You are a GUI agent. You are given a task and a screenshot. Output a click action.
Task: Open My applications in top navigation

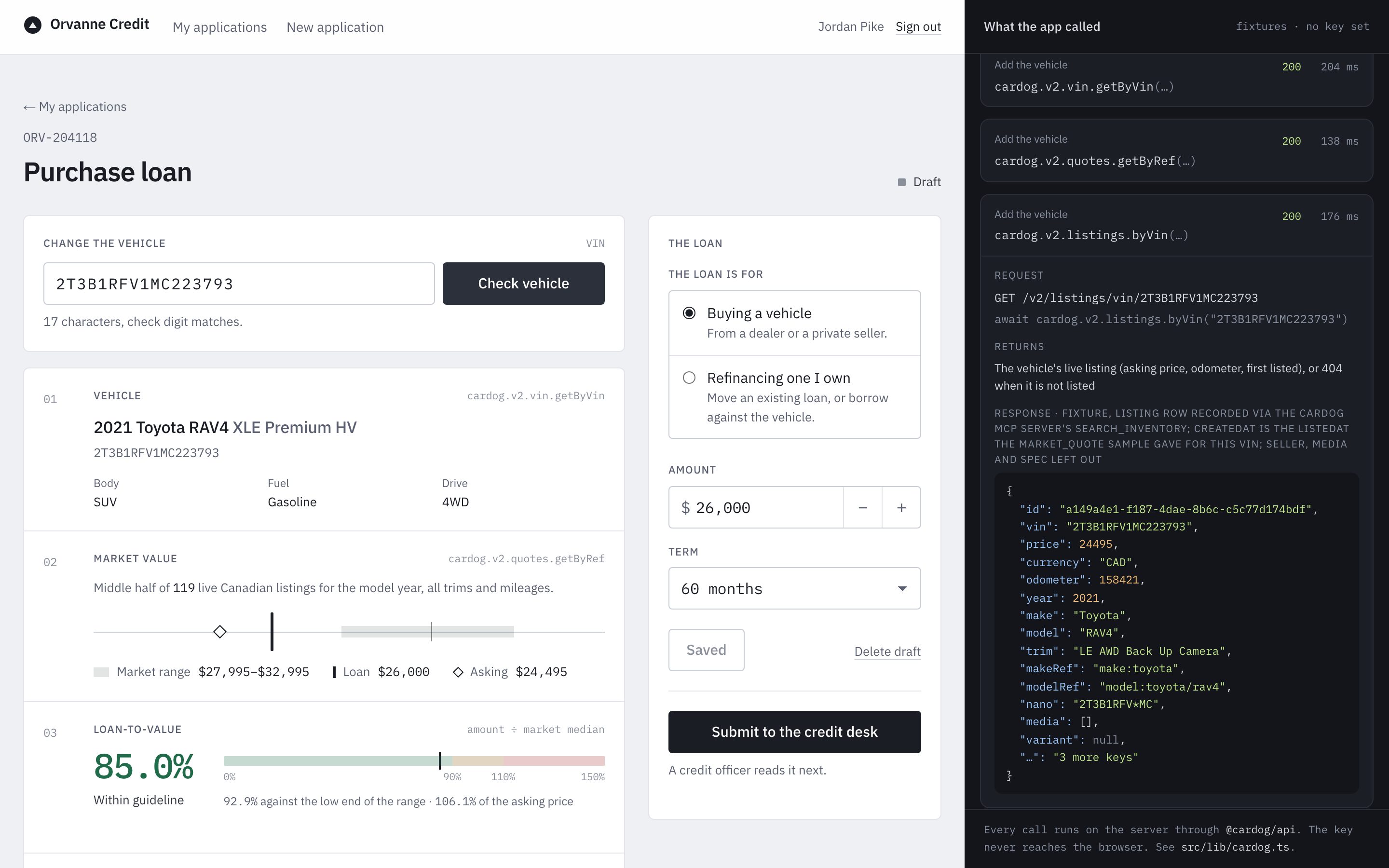pos(219,27)
